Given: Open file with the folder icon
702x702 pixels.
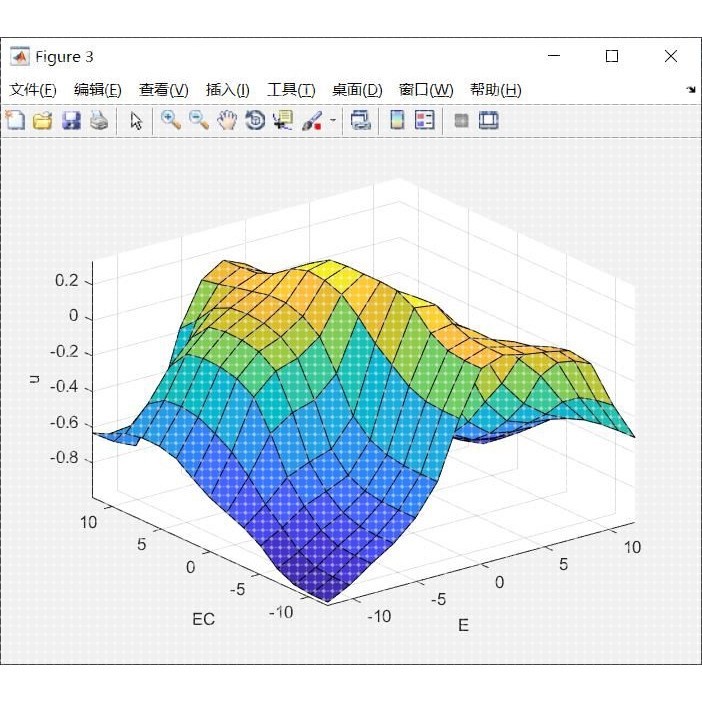Looking at the screenshot, I should [x=43, y=120].
